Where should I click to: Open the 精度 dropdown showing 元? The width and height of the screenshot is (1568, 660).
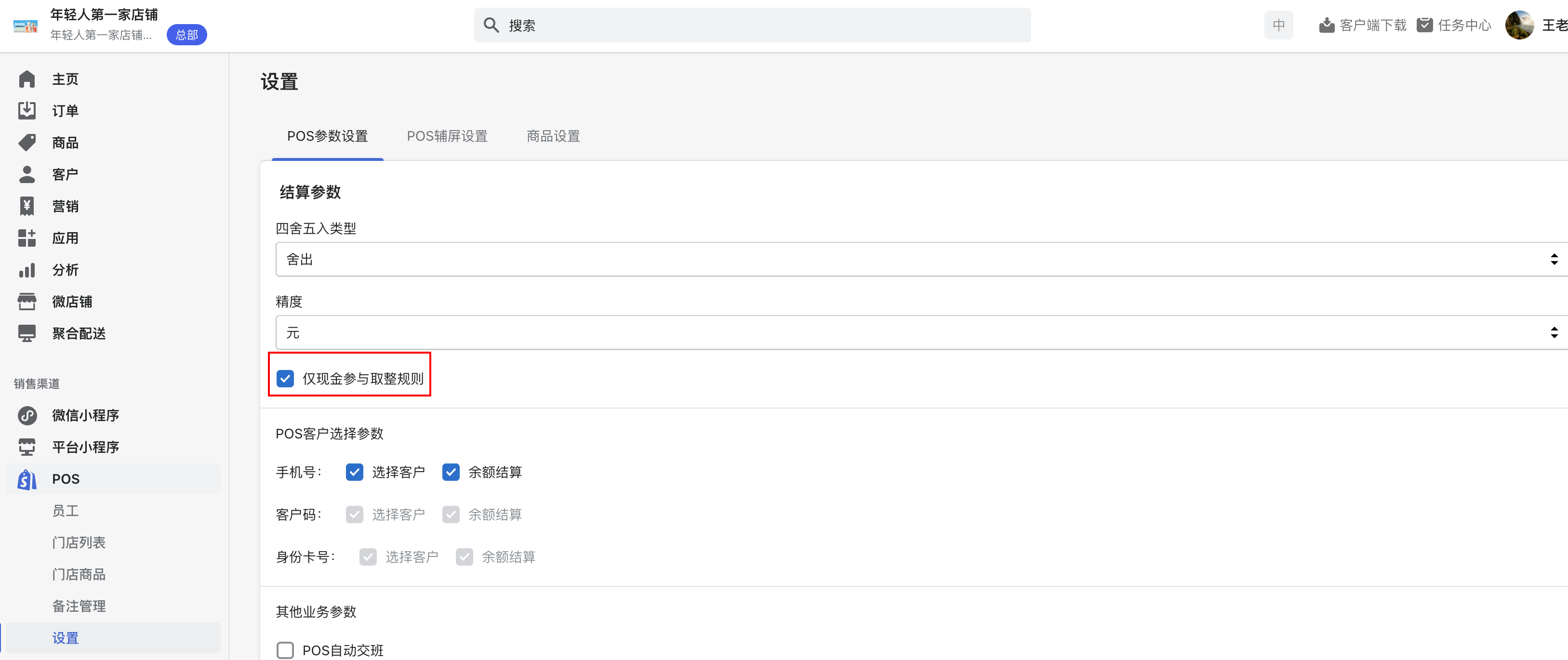921,332
